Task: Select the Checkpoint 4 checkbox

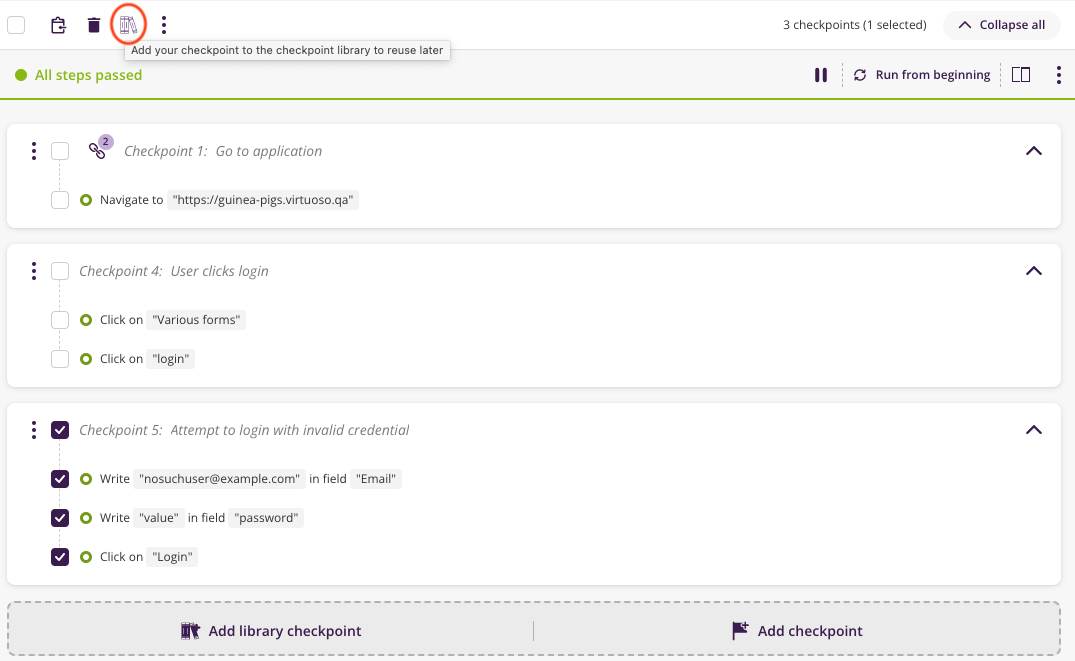Action: click(x=60, y=271)
